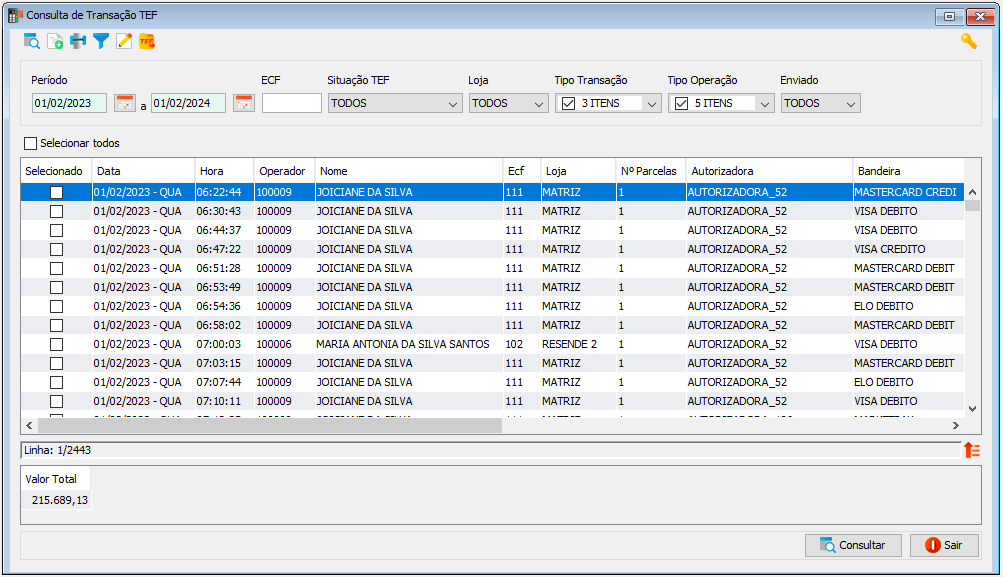Click the Consultar button

(853, 545)
